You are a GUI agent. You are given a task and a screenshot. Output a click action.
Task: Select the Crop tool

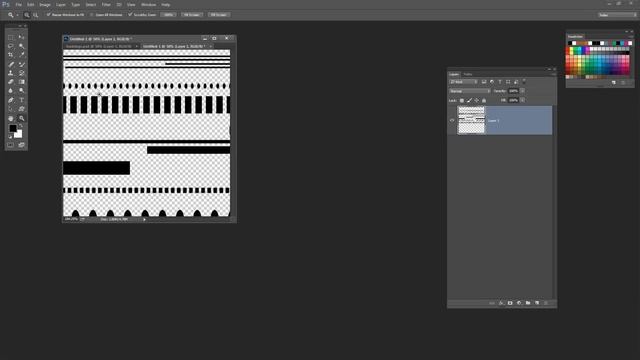point(11,55)
